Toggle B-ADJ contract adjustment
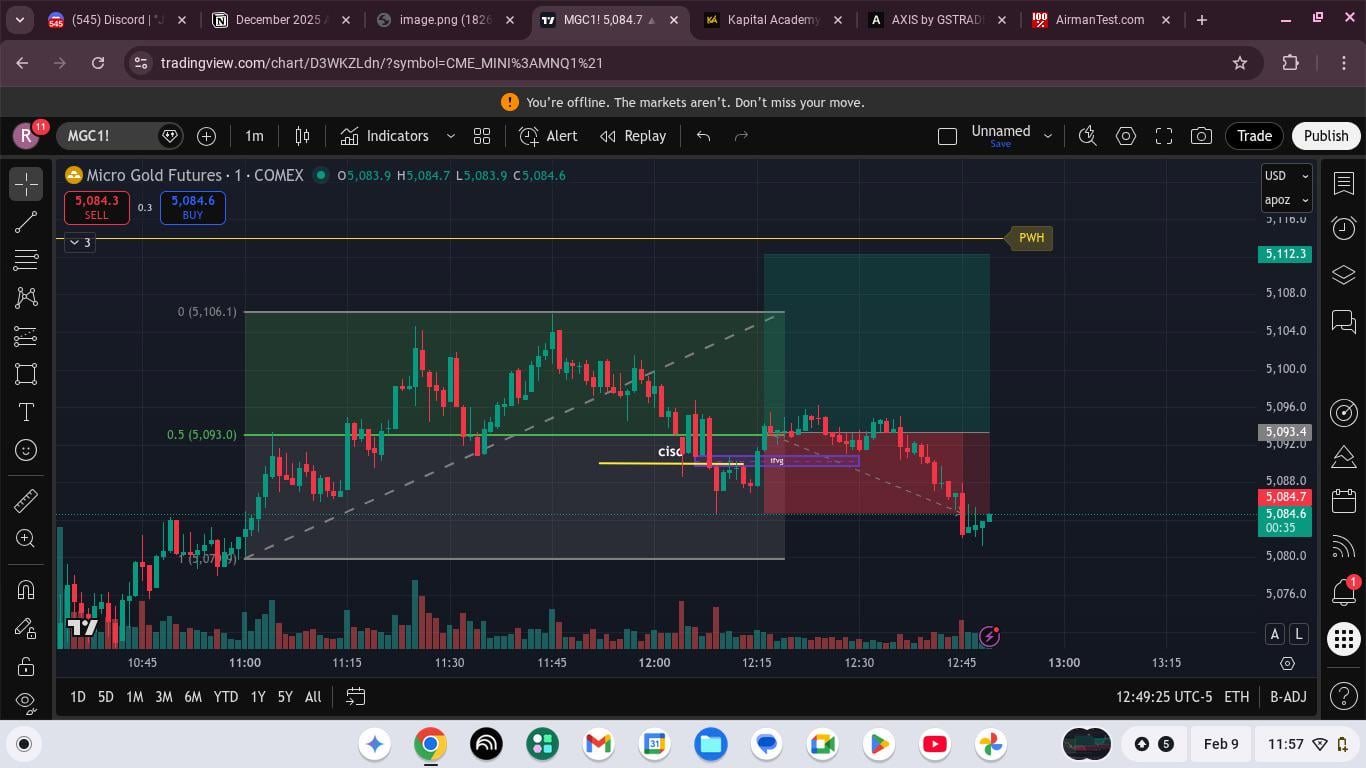Image resolution: width=1366 pixels, height=768 pixels. coord(1288,697)
